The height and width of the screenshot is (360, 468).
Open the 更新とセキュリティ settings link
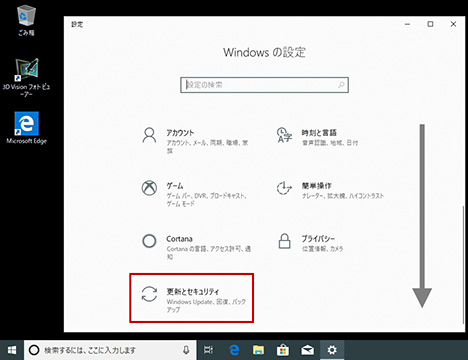pyautogui.click(x=192, y=298)
